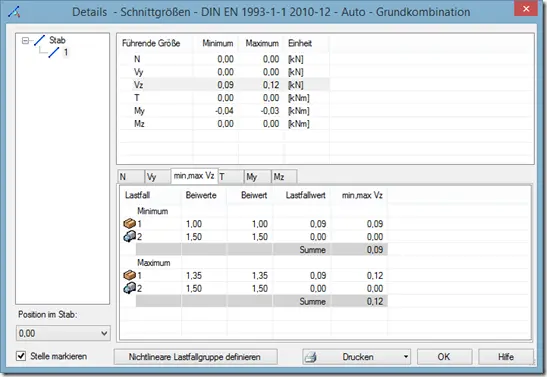This screenshot has width=547, height=377.
Task: Switch to the T tab
Action: (231, 177)
